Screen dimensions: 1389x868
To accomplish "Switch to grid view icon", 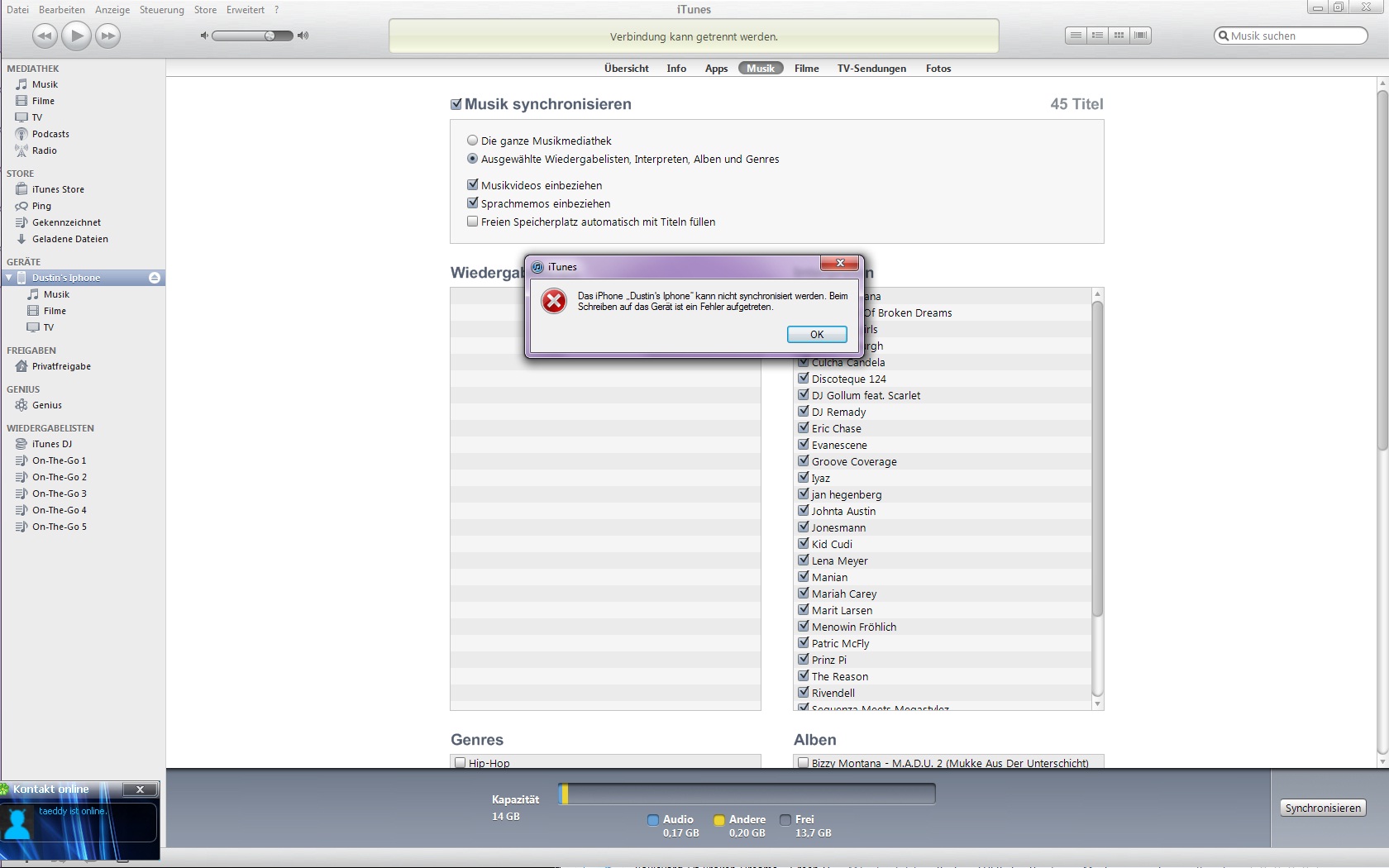I will [1119, 36].
